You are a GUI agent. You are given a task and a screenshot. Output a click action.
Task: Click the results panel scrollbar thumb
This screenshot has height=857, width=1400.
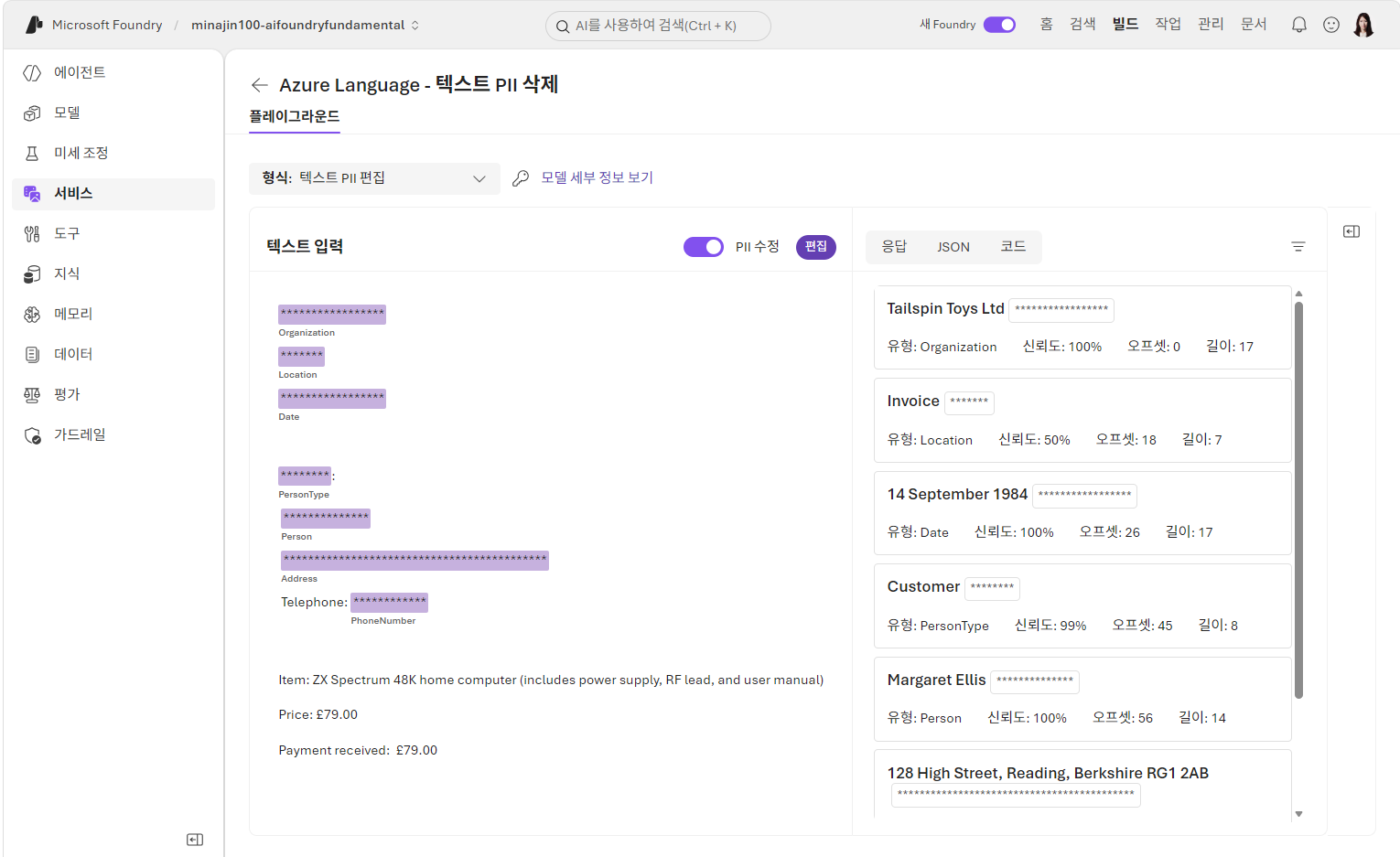[x=1298, y=499]
